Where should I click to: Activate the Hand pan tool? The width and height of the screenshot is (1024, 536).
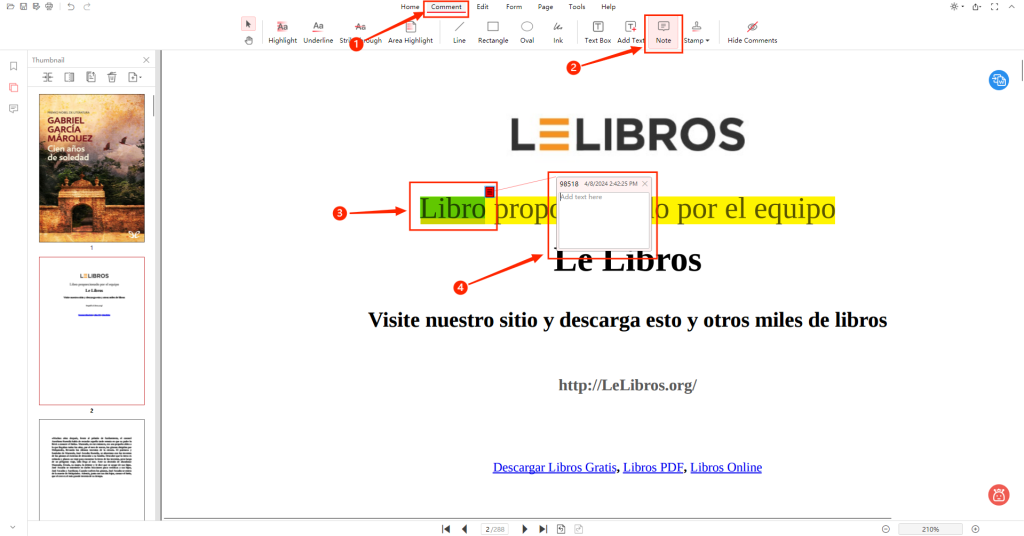[248, 40]
